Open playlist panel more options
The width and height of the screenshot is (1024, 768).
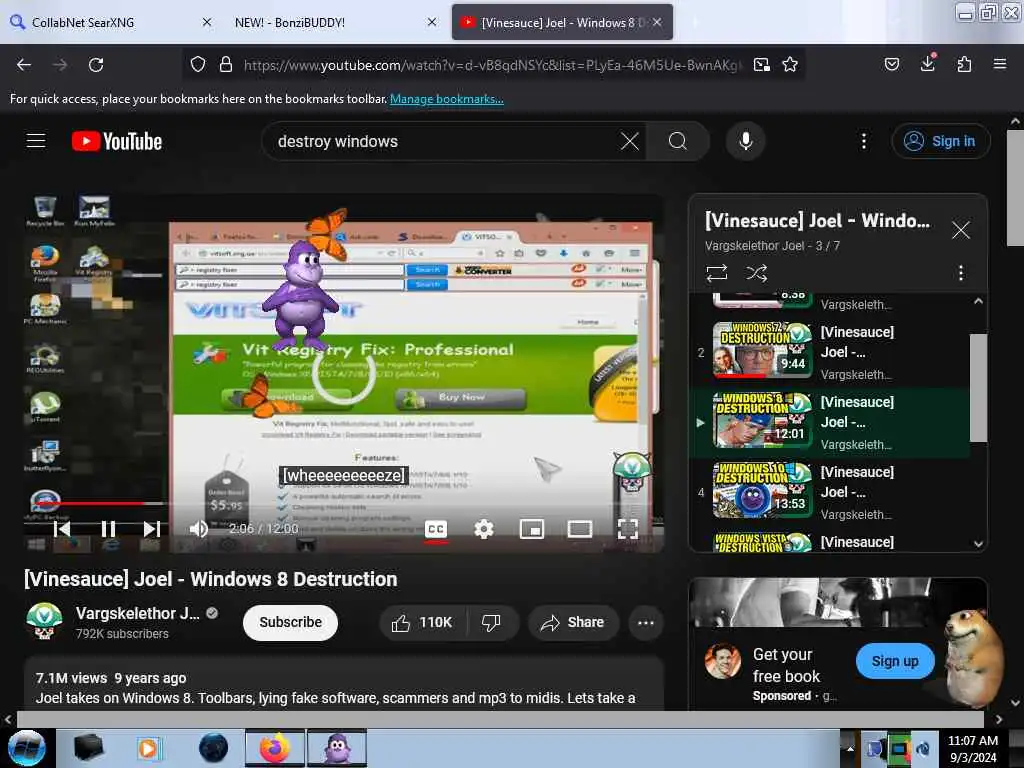[x=961, y=272]
